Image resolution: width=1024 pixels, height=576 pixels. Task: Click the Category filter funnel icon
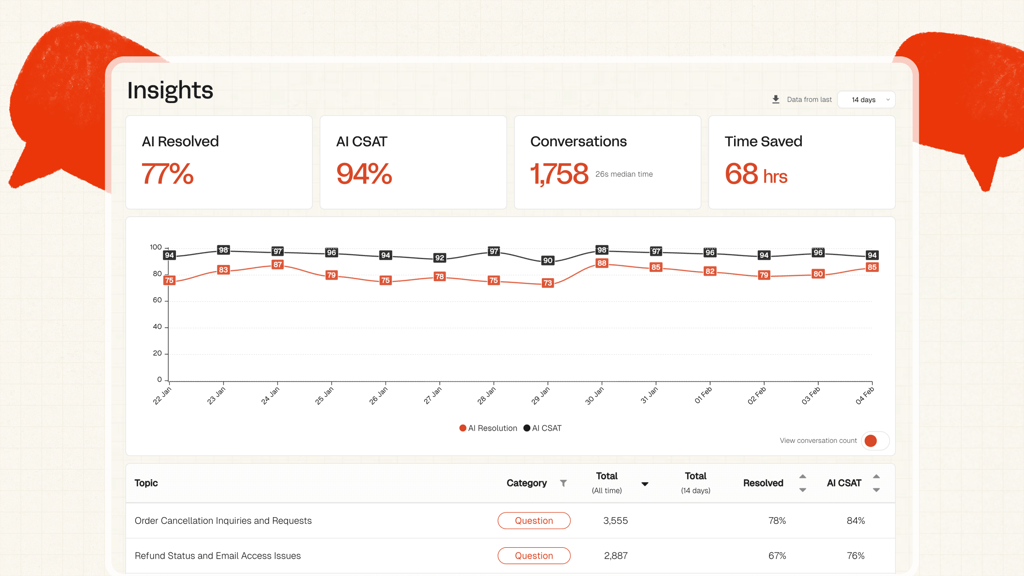[563, 483]
